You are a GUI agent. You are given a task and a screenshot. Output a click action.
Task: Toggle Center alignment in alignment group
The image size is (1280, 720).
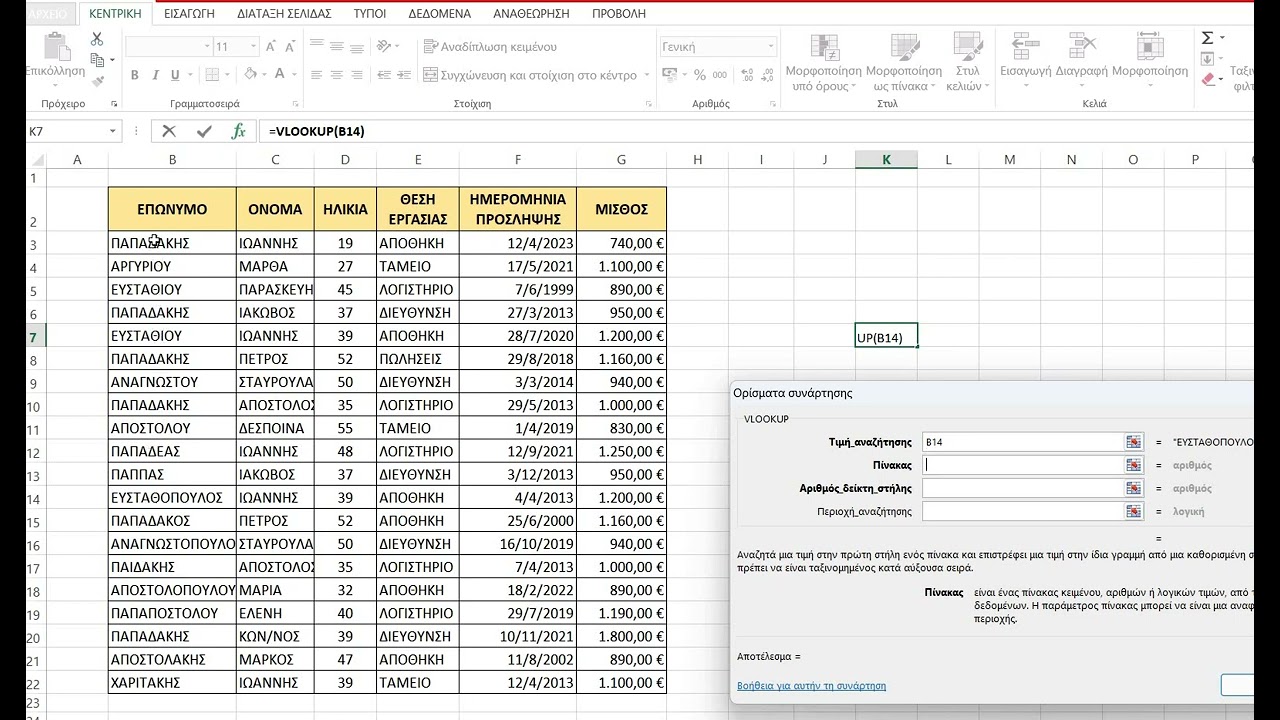[x=338, y=75]
